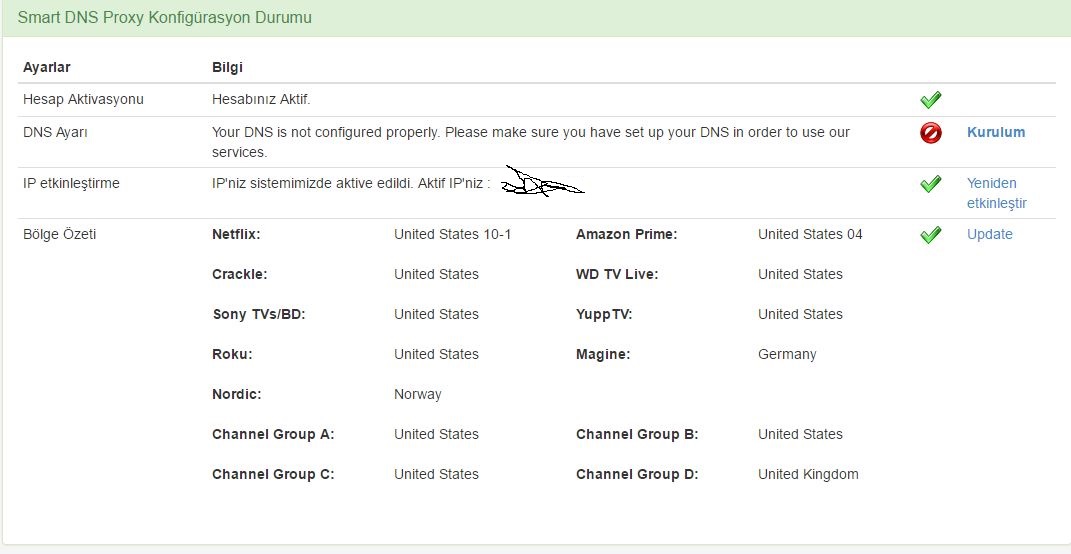The image size is (1071, 554).
Task: Click the Bilgi column header
Action: click(227, 67)
